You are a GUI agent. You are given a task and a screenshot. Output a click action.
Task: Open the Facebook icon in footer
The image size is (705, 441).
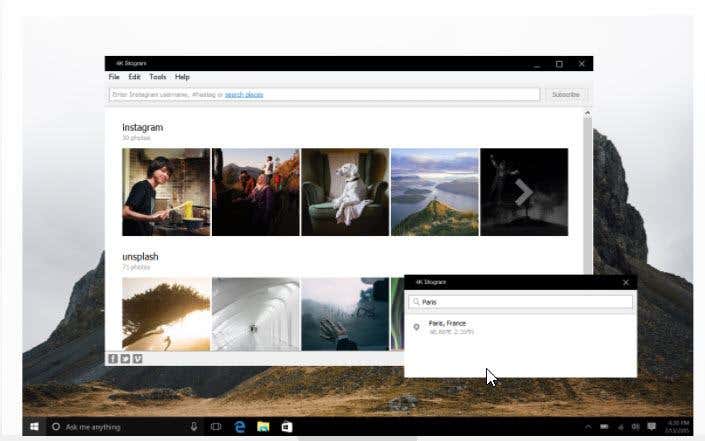tap(113, 359)
